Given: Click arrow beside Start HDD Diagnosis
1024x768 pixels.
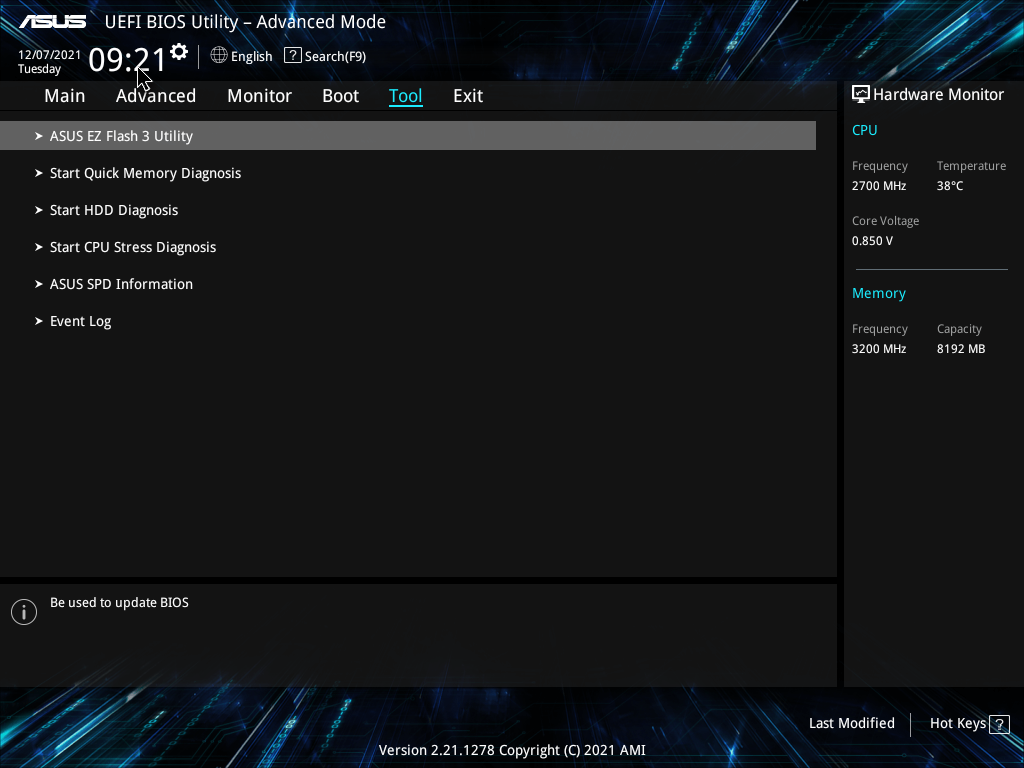Looking at the screenshot, I should pos(39,210).
